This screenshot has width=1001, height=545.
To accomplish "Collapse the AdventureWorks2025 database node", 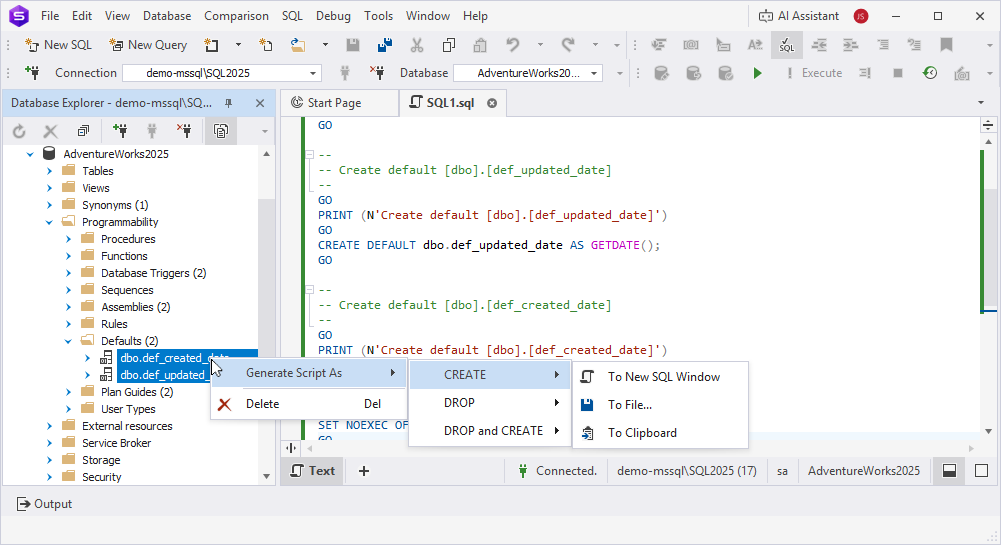I will tap(30, 154).
